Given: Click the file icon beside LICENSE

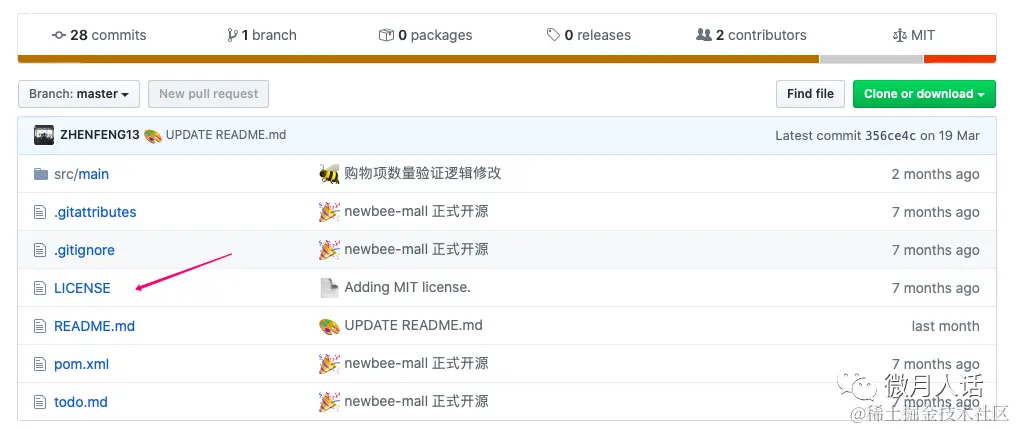Looking at the screenshot, I should point(40,288).
